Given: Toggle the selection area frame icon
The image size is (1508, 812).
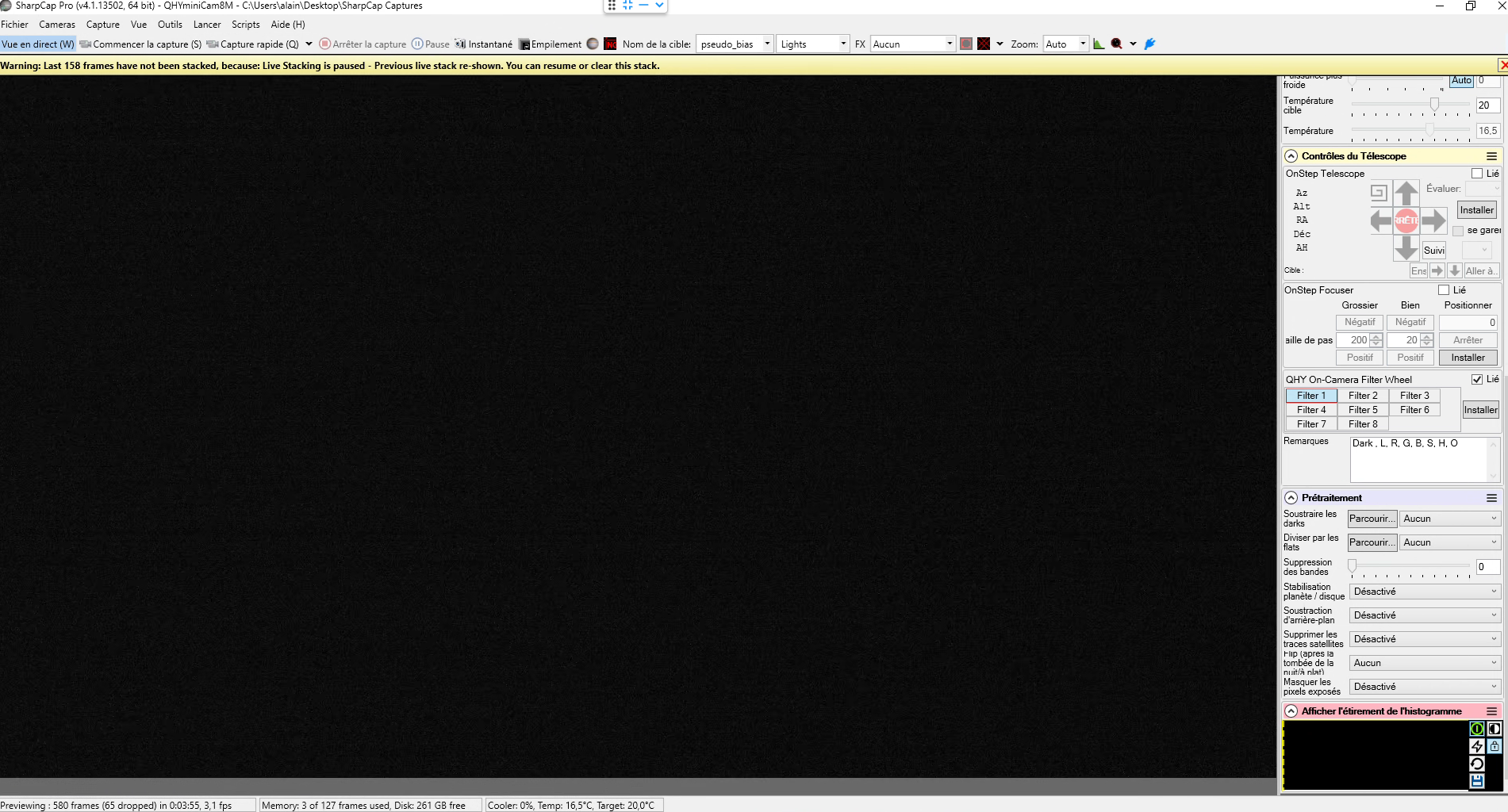Looking at the screenshot, I should pos(966,44).
